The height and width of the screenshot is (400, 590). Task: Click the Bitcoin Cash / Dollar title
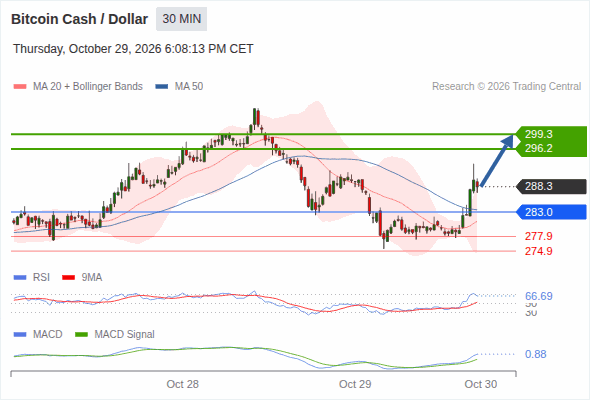pyautogui.click(x=79, y=19)
